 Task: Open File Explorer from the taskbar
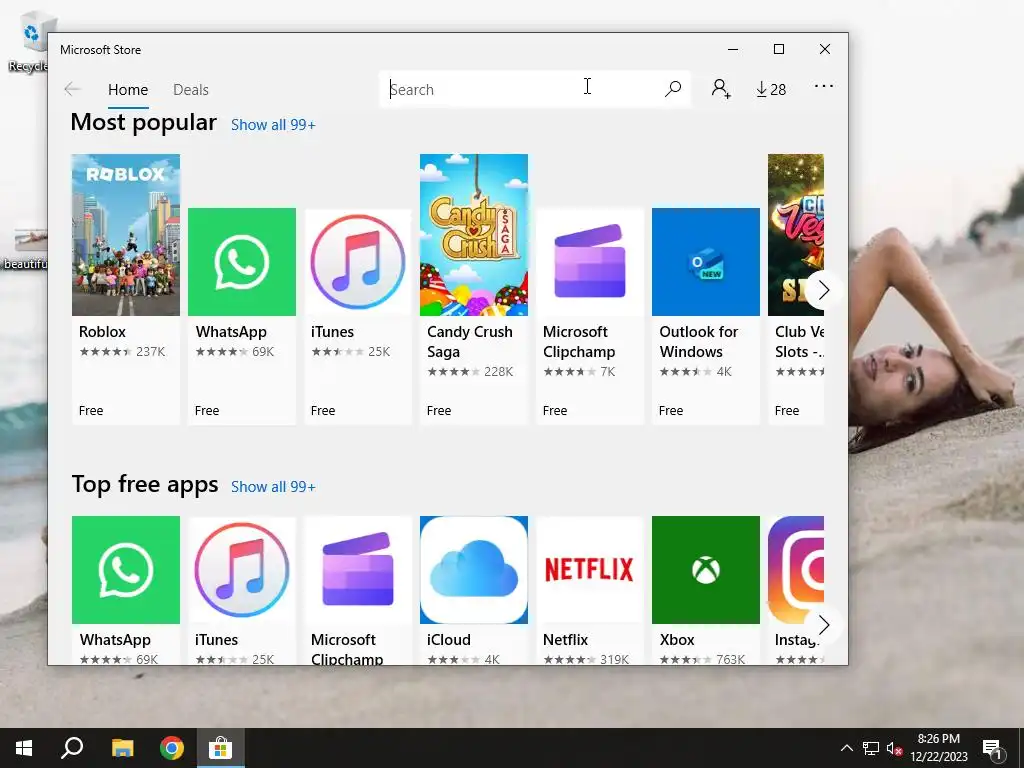(122, 748)
